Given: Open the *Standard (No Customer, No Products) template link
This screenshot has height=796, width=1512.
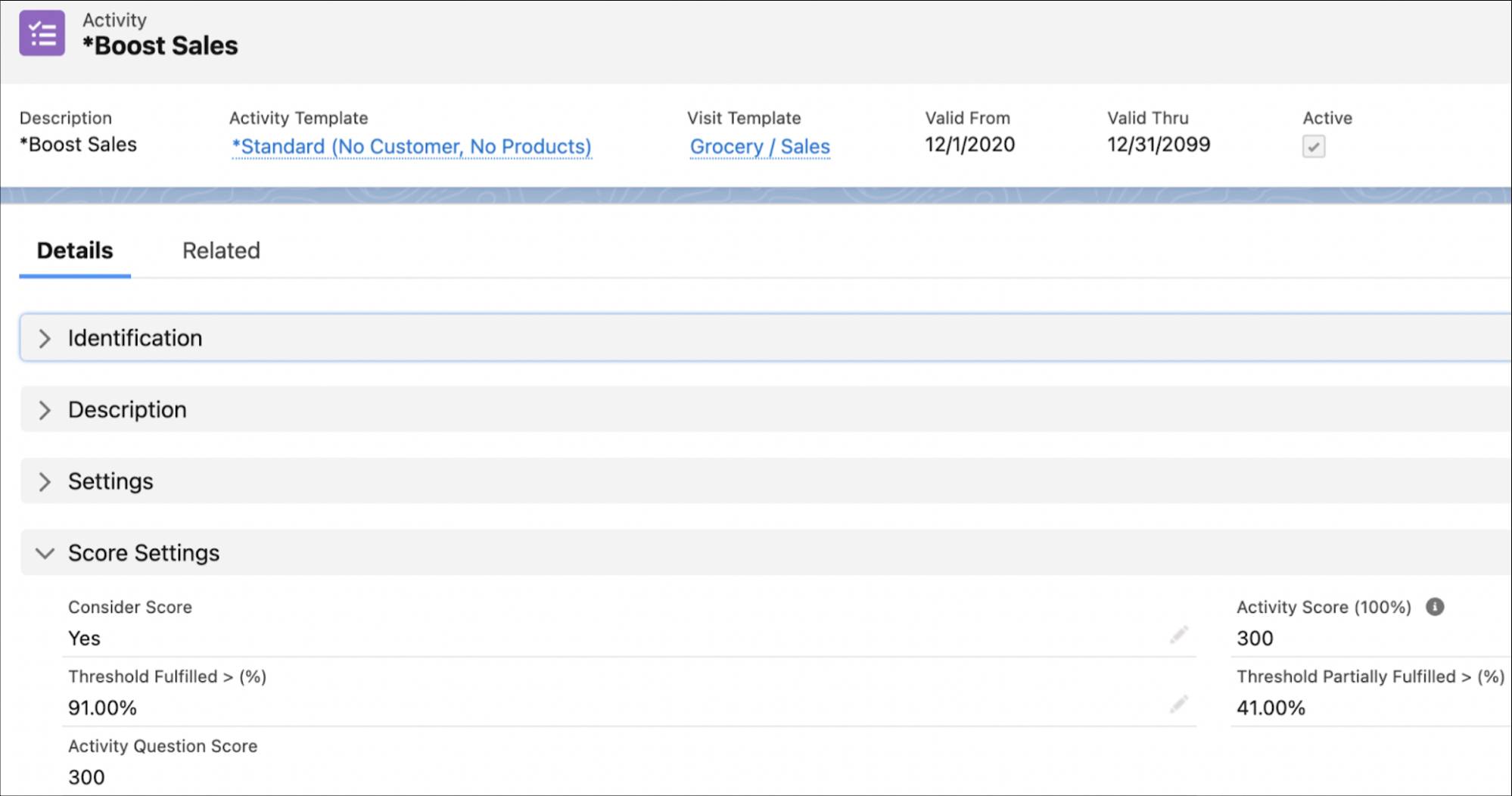Looking at the screenshot, I should tap(412, 146).
